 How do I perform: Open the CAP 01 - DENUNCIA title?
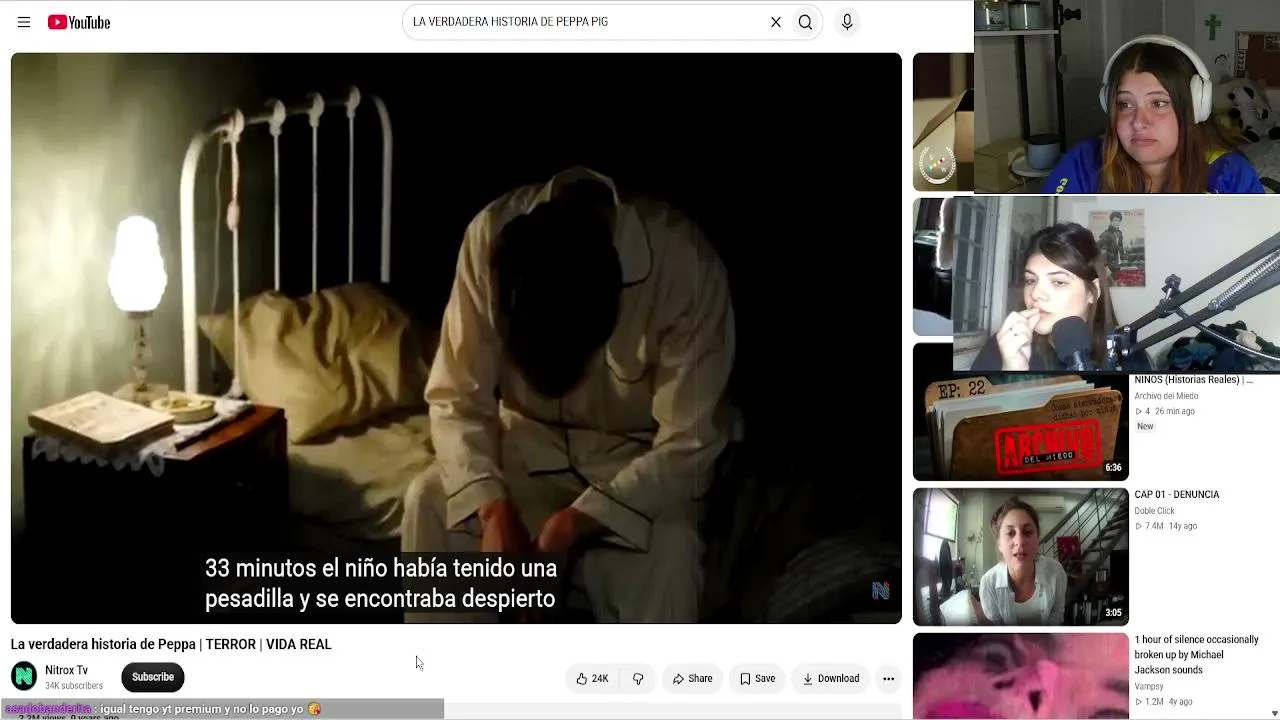pos(1176,494)
